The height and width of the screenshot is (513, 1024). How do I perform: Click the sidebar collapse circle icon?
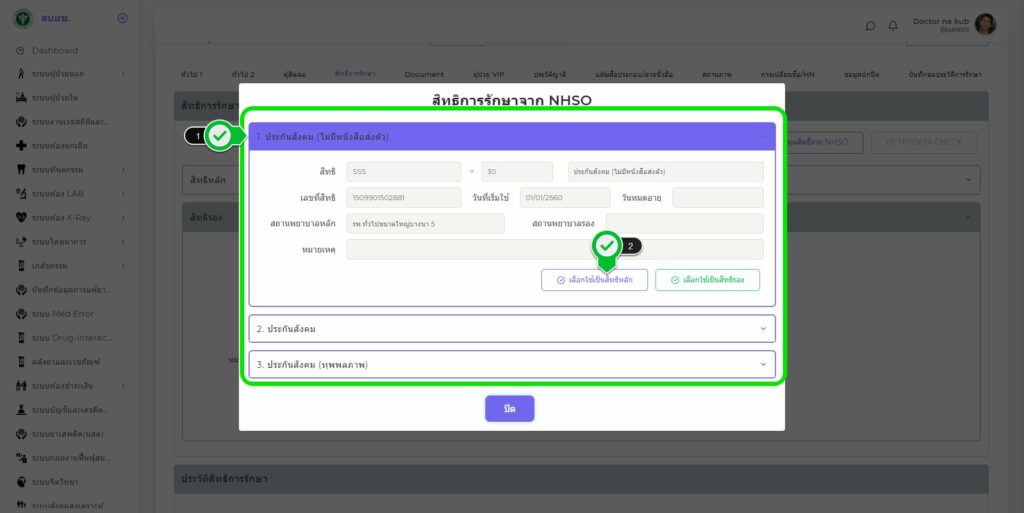click(x=122, y=18)
